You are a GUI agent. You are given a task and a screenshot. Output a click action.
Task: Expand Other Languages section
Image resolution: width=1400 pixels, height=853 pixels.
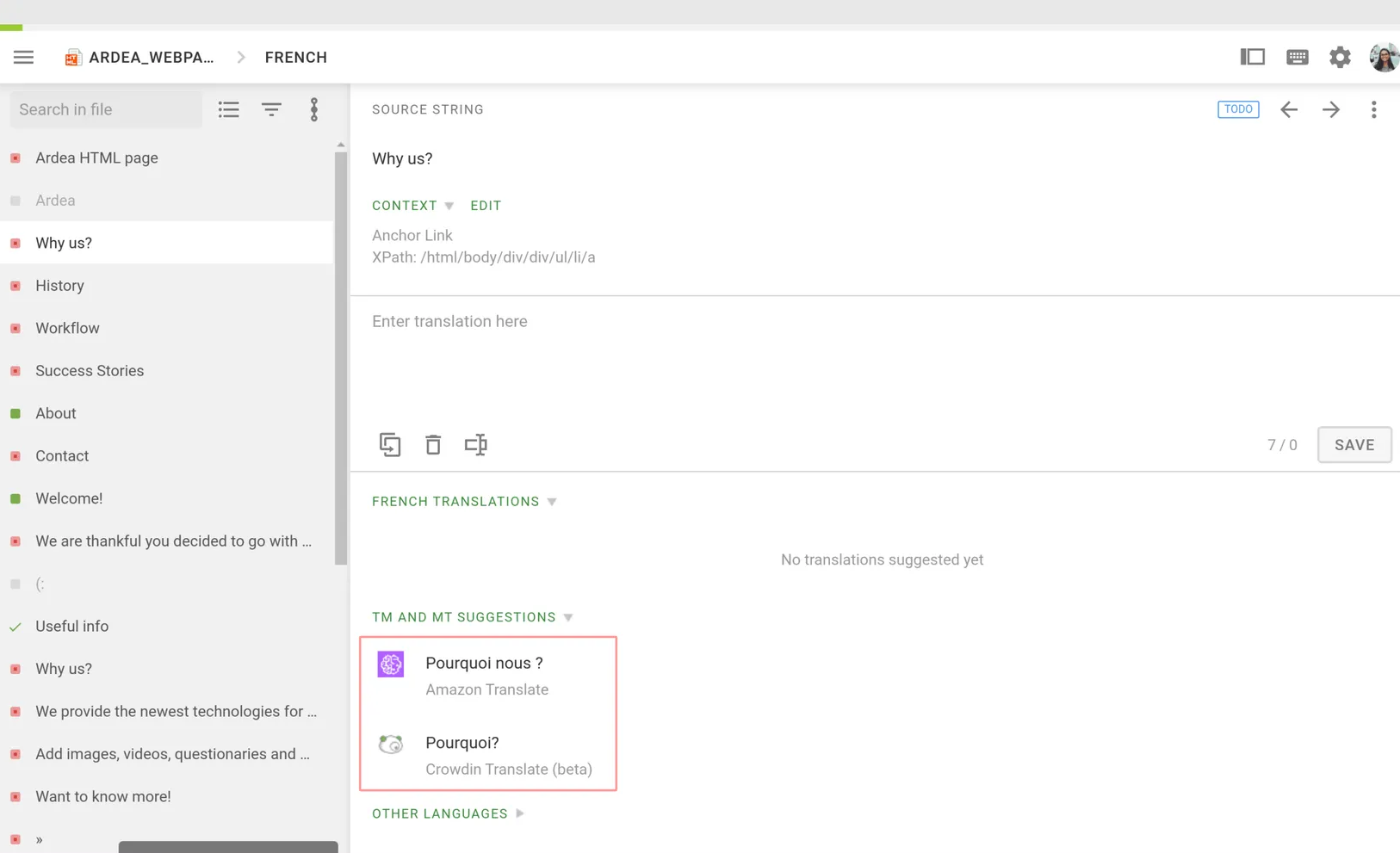coord(449,813)
